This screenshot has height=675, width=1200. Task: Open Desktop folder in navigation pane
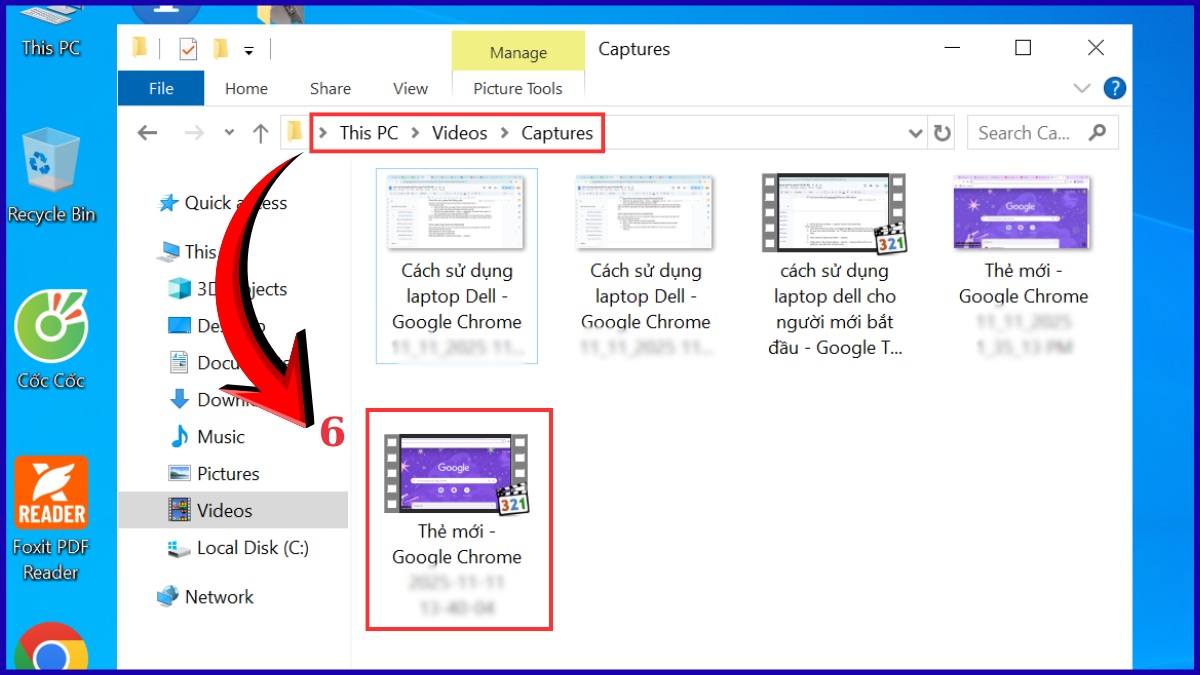tap(218, 326)
